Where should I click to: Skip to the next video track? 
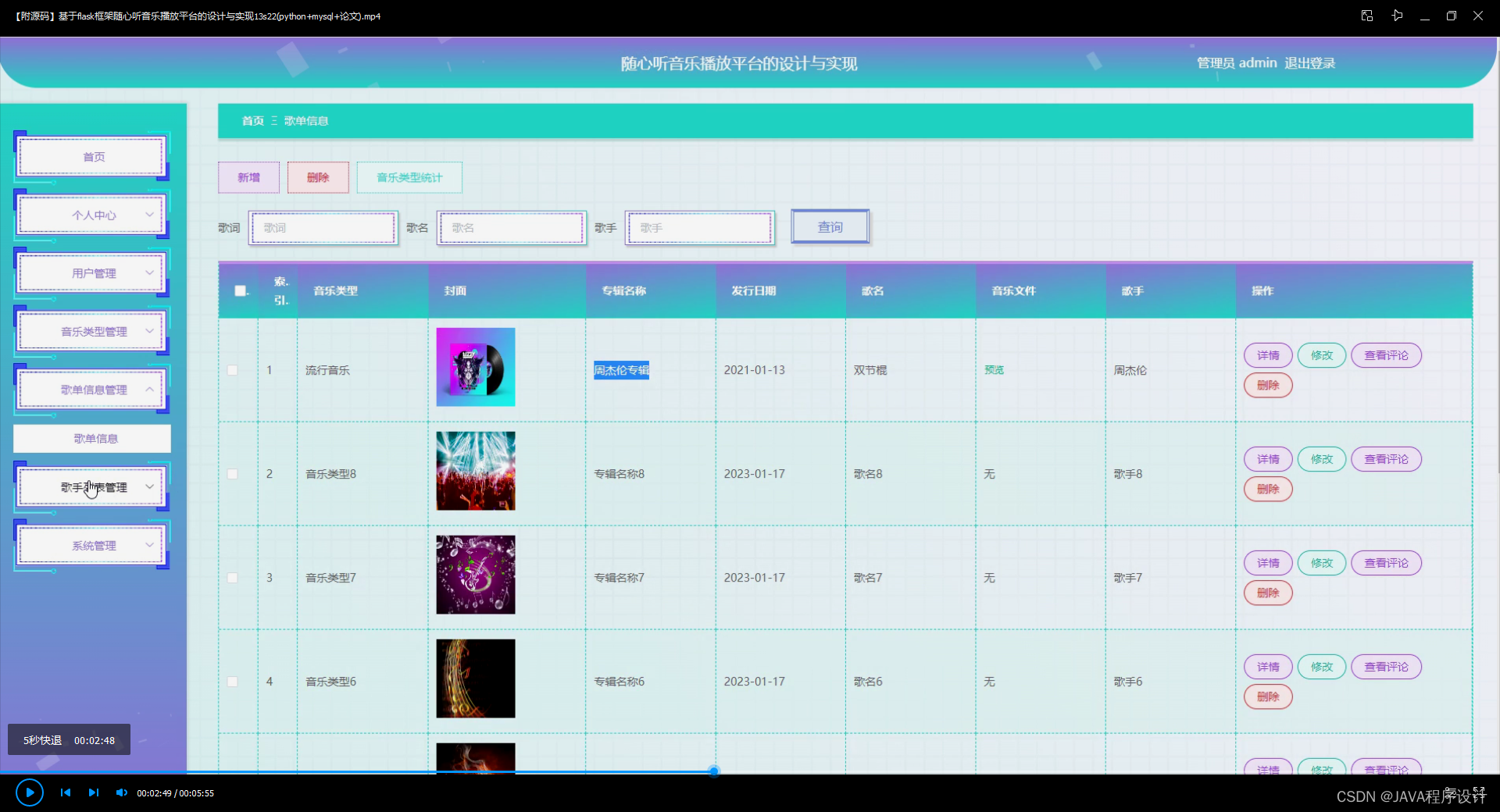pyautogui.click(x=94, y=792)
